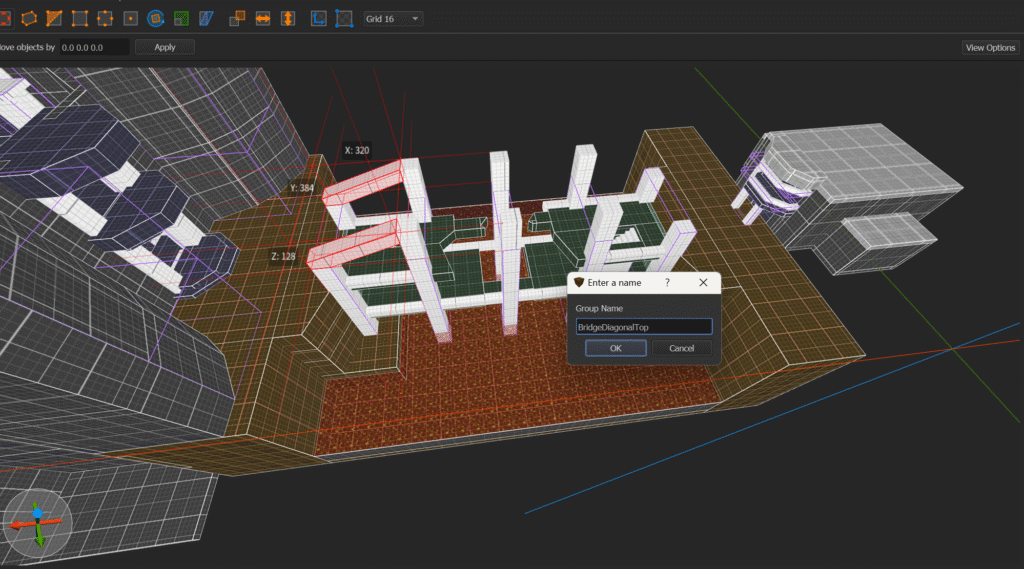Screen dimensions: 1024x569
Task: Toggle texture lock
Action: pyautogui.click(x=319, y=18)
